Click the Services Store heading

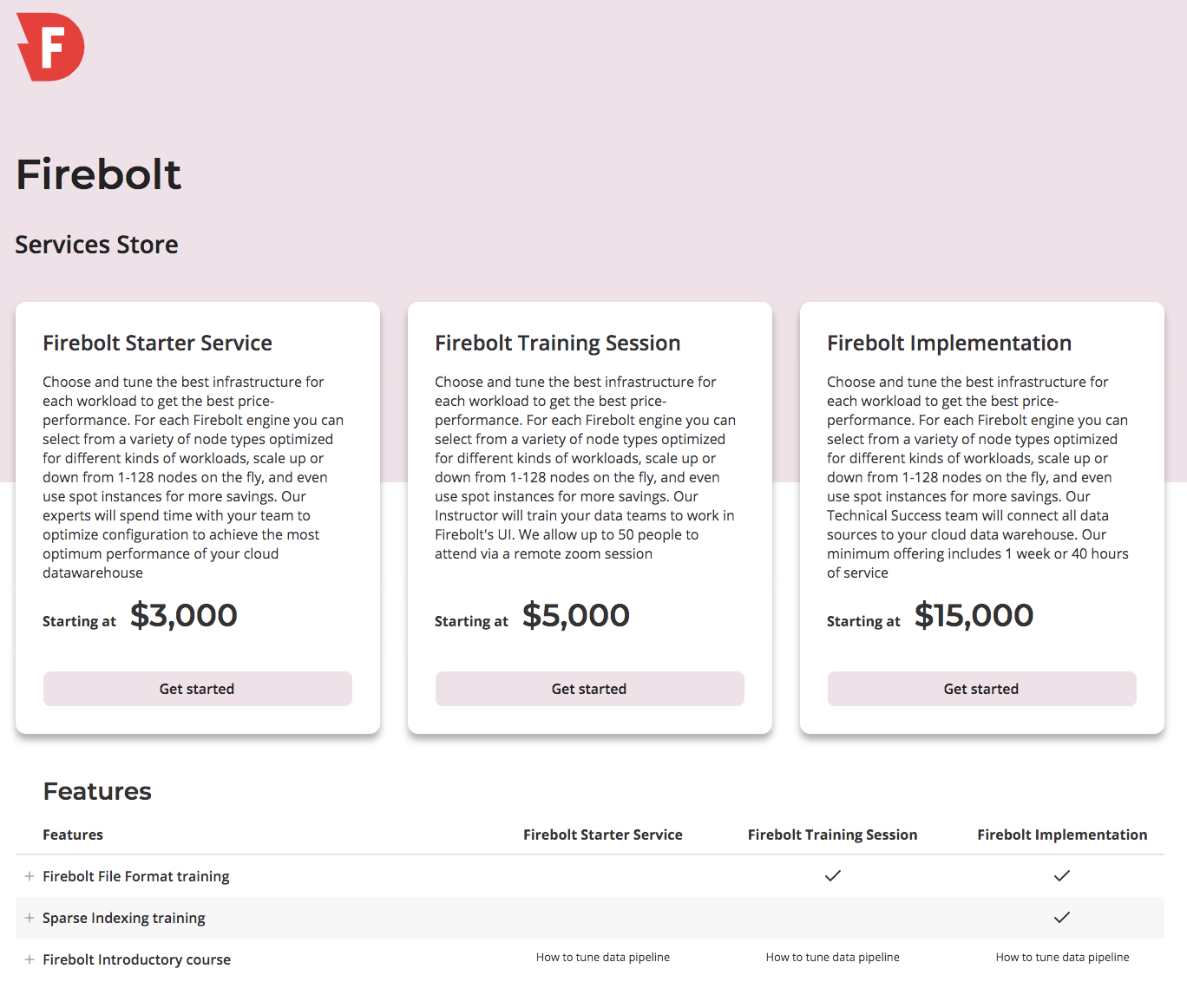(x=96, y=245)
